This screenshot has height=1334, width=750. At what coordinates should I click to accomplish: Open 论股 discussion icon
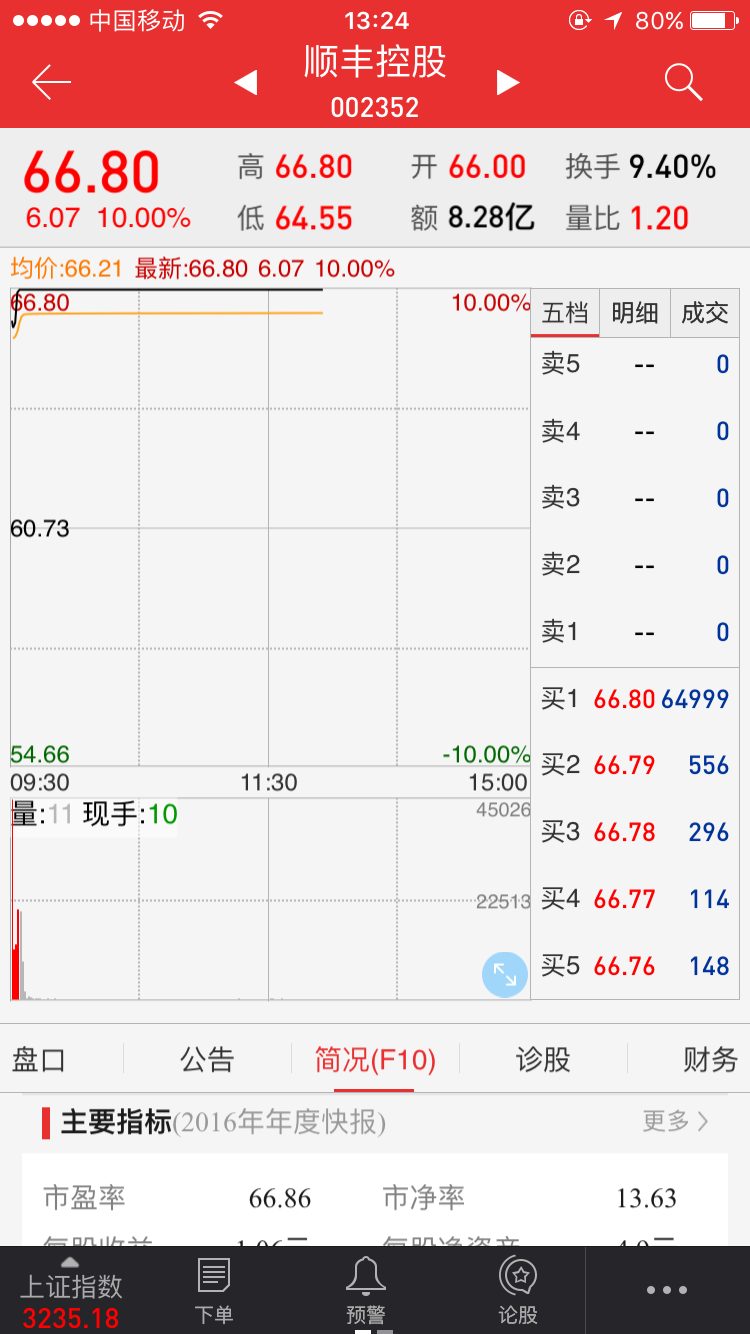pyautogui.click(x=518, y=1290)
